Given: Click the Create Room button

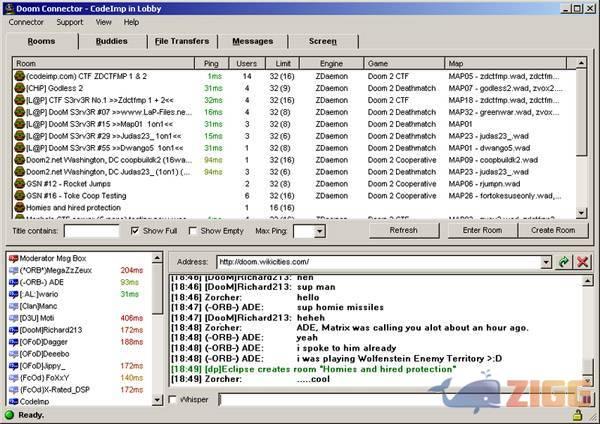Looking at the screenshot, I should click(553, 230).
